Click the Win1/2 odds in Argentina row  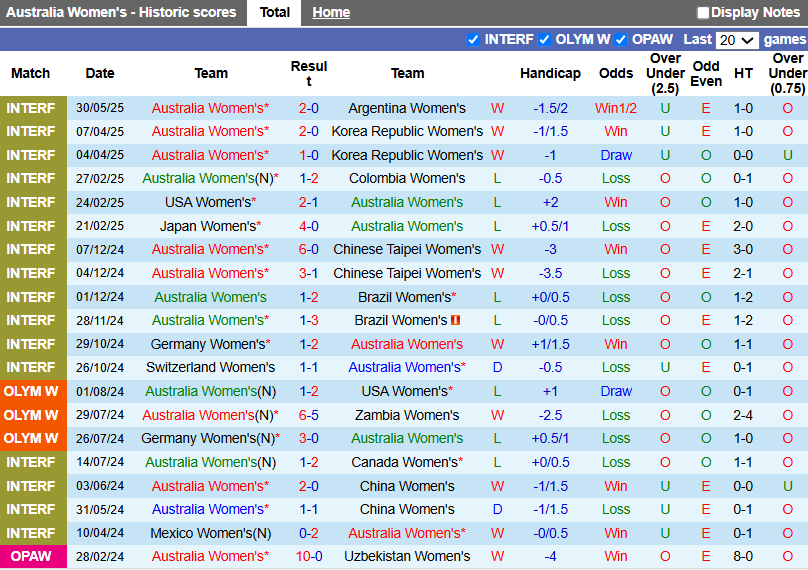pos(616,108)
